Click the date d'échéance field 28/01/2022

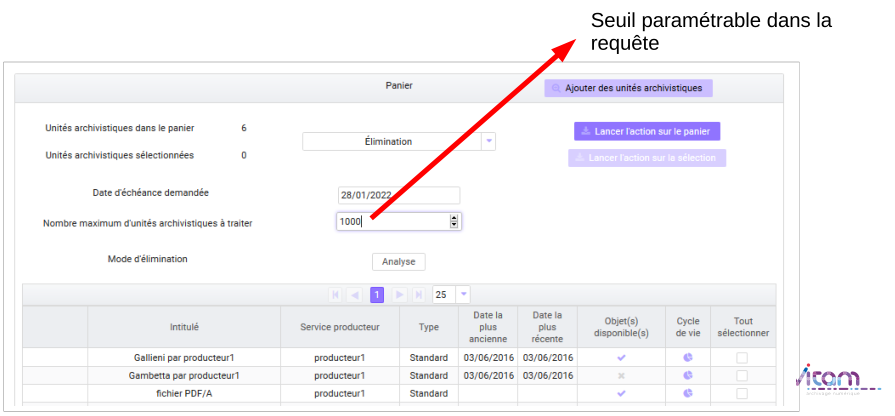[398, 195]
